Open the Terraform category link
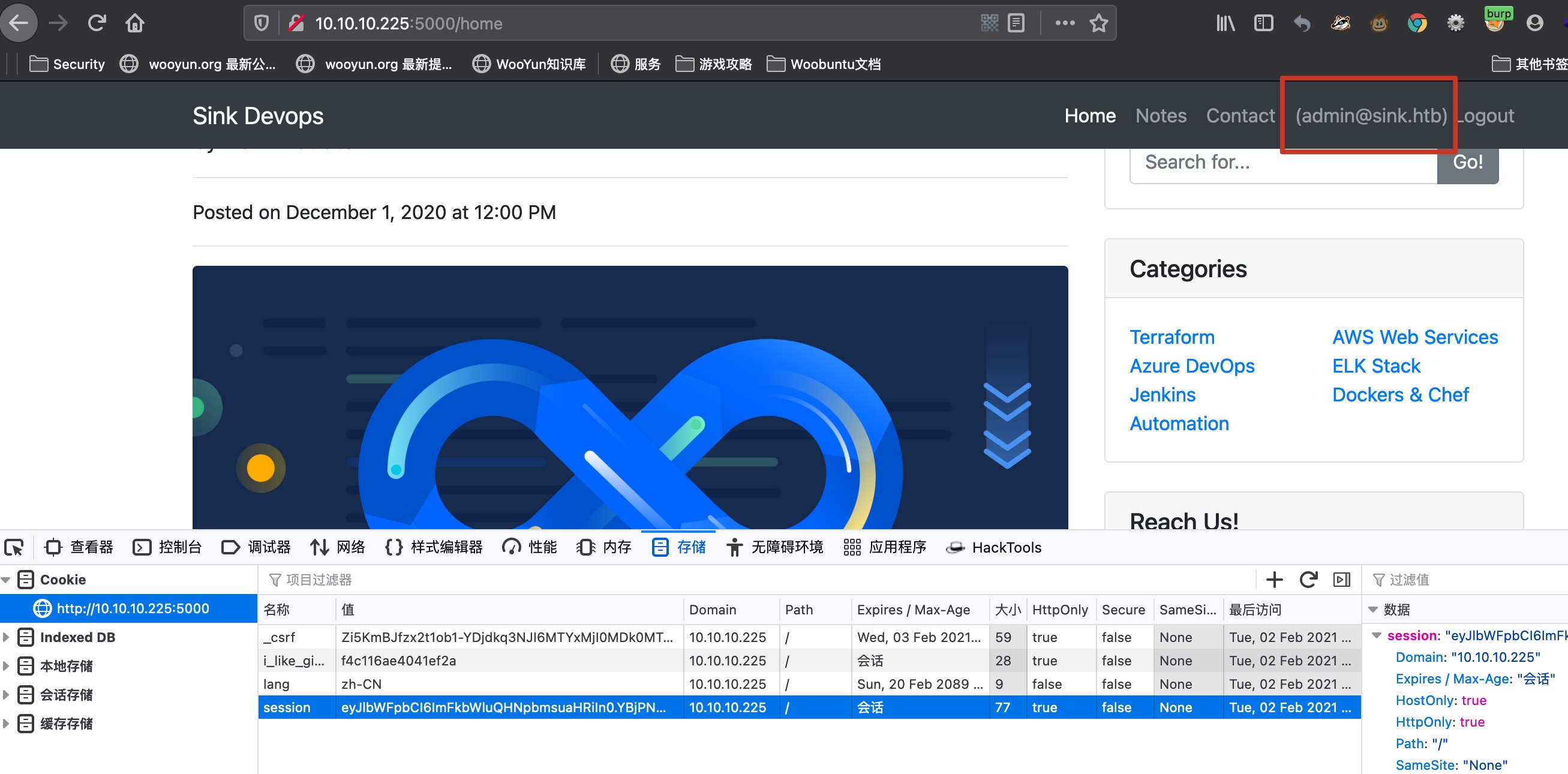Image resolution: width=1568 pixels, height=774 pixels. [x=1172, y=337]
